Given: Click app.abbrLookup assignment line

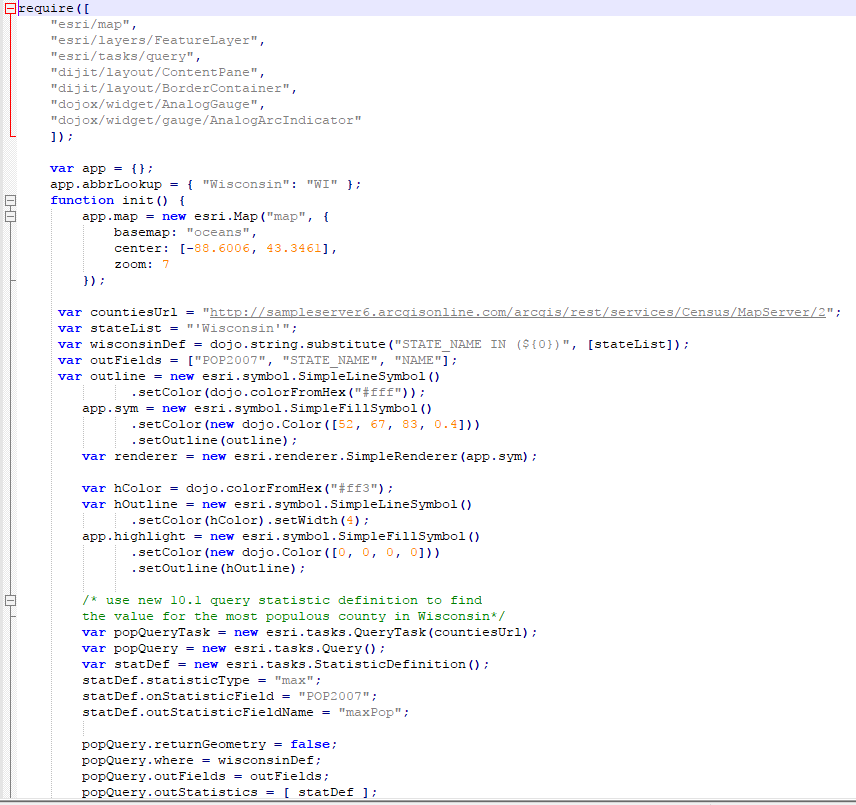Looking at the screenshot, I should (205, 184).
